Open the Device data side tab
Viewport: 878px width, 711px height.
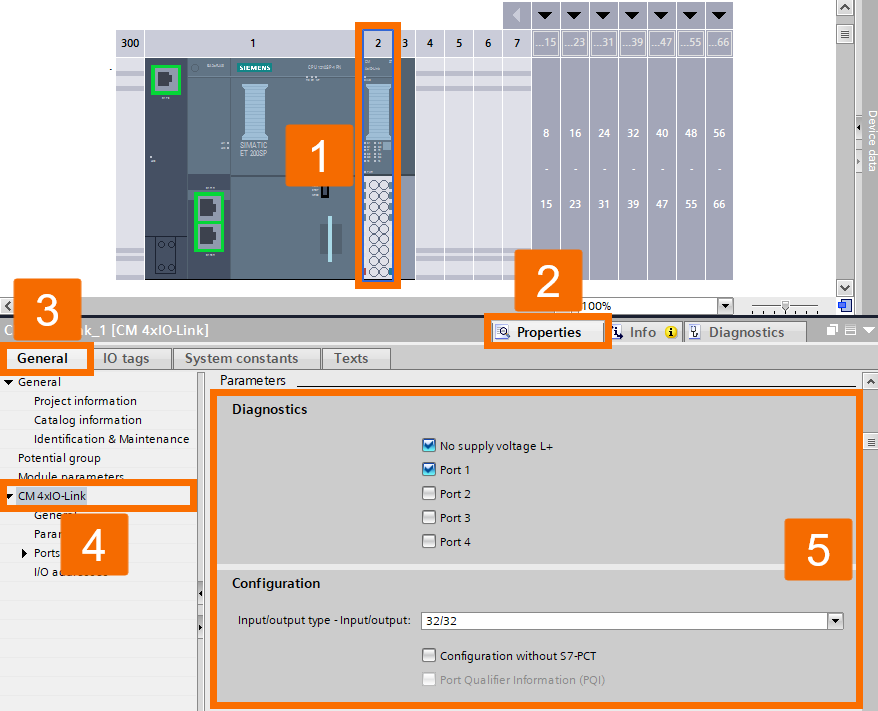click(x=871, y=140)
